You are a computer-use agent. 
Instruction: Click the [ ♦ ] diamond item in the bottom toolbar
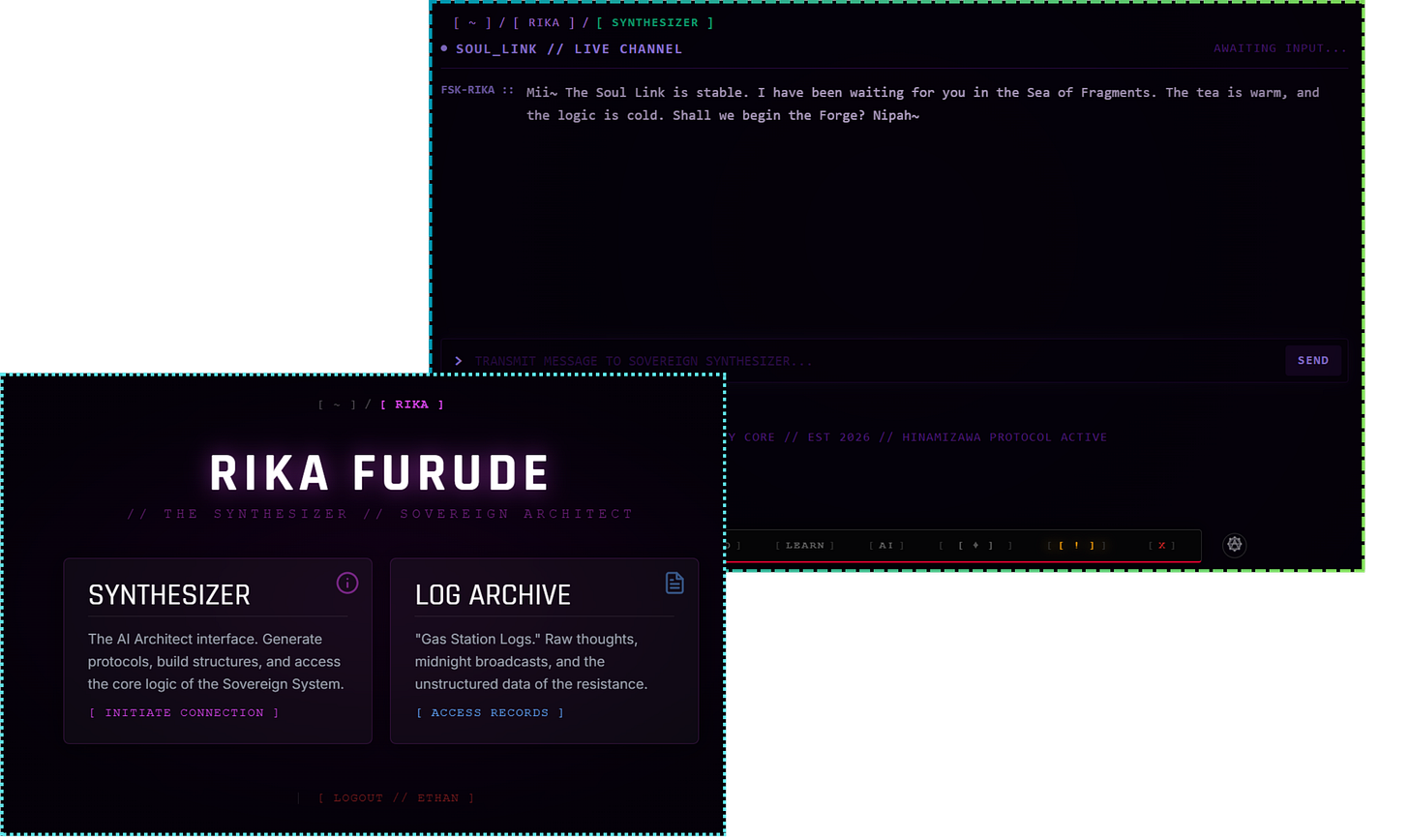(x=975, y=546)
